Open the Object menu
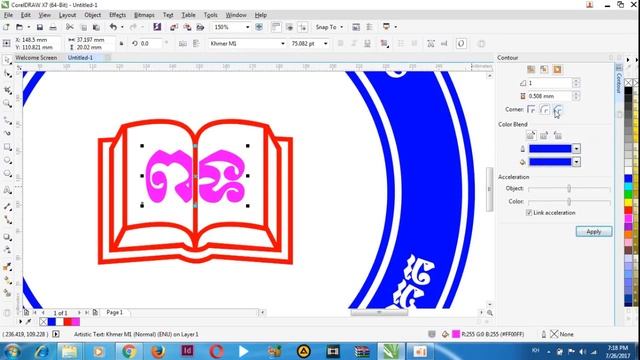Viewport: 640px width, 360px height. point(93,15)
